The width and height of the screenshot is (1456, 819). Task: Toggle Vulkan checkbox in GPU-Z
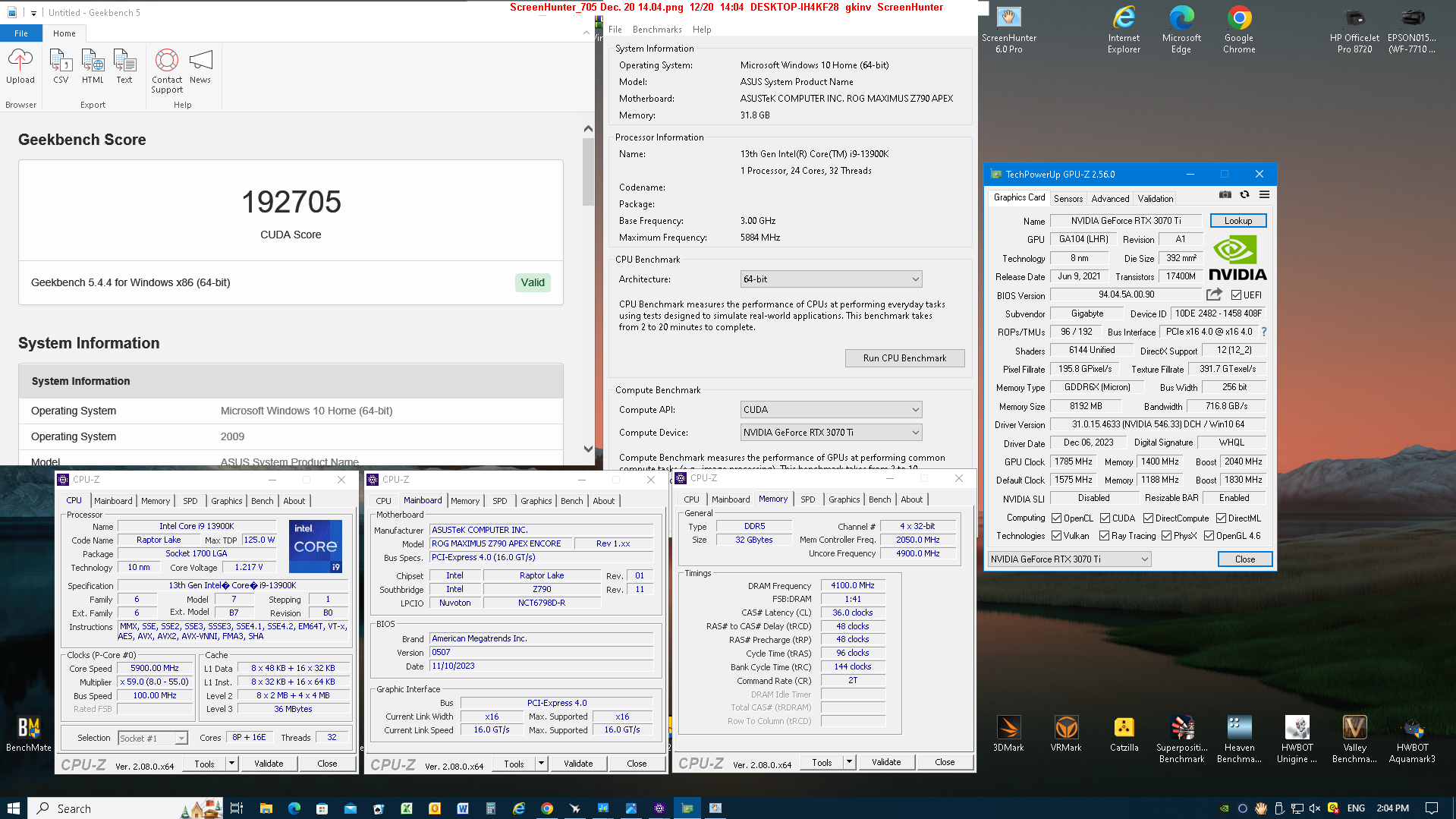coord(1056,536)
